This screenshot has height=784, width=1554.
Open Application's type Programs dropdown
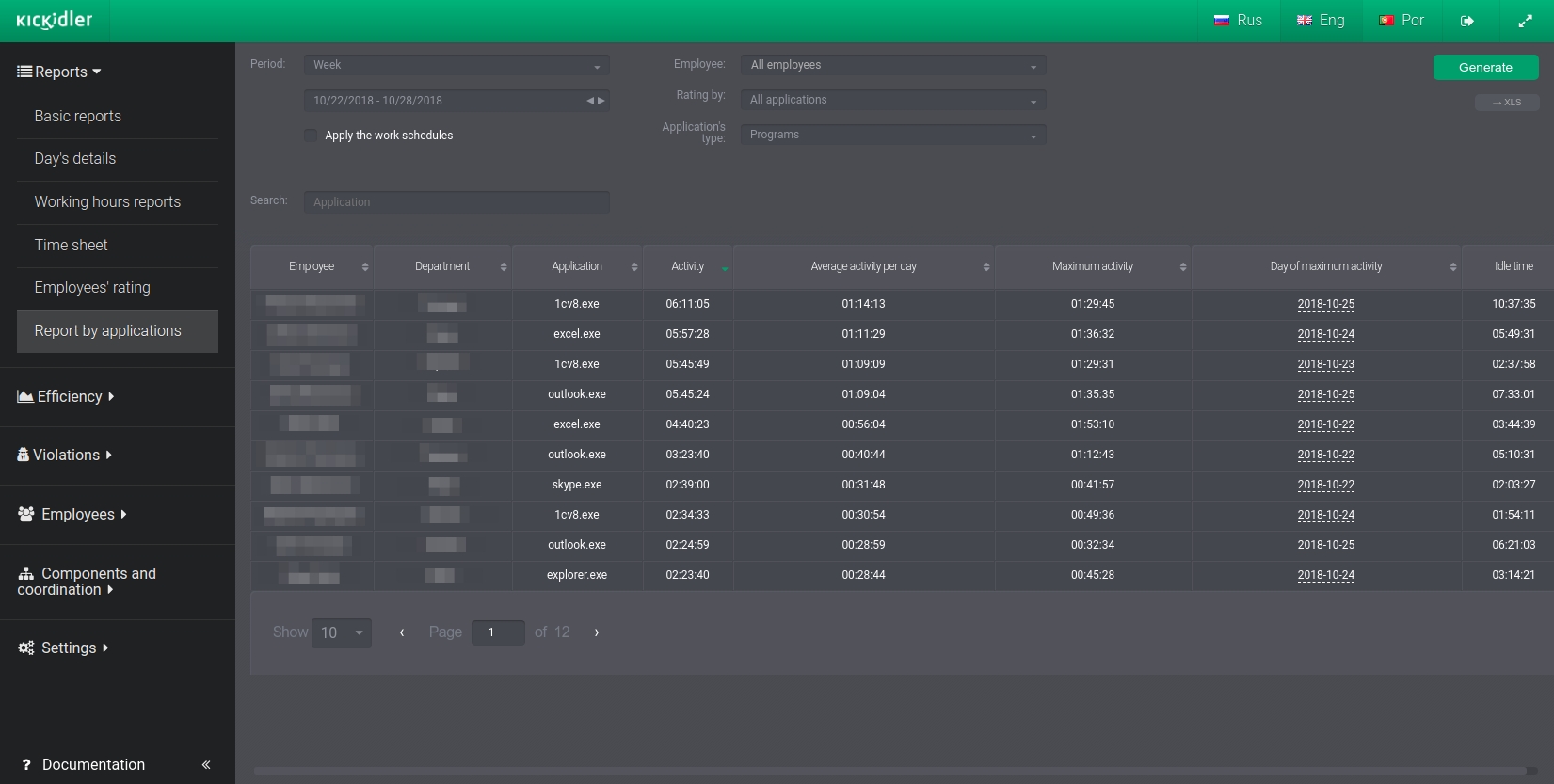(892, 135)
